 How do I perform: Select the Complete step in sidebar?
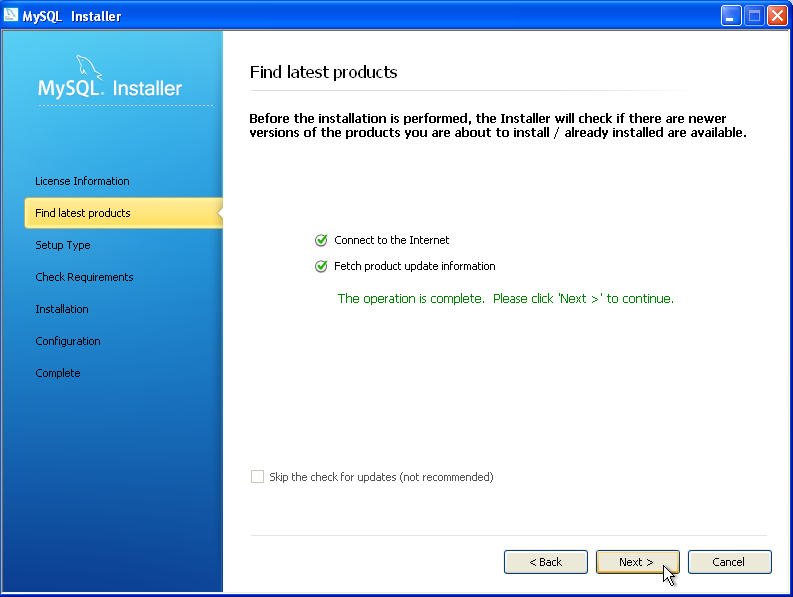tap(58, 373)
